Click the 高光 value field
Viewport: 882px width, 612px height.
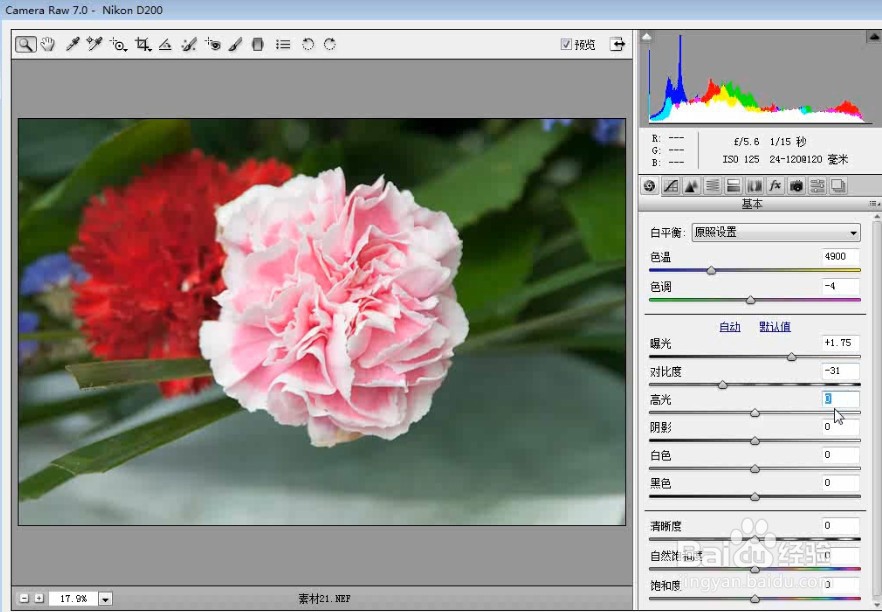[x=840, y=399]
